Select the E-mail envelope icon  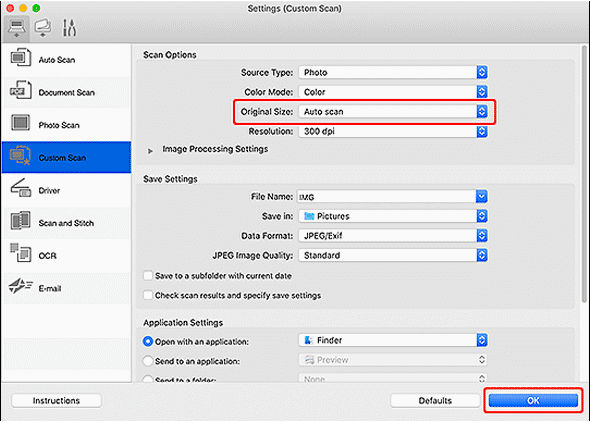21,286
